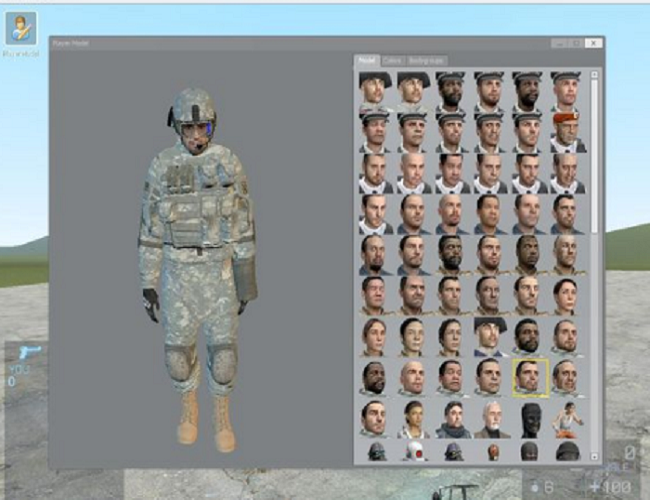Select the first hat-wearing head in the top row
The image size is (650, 500).
[376, 92]
